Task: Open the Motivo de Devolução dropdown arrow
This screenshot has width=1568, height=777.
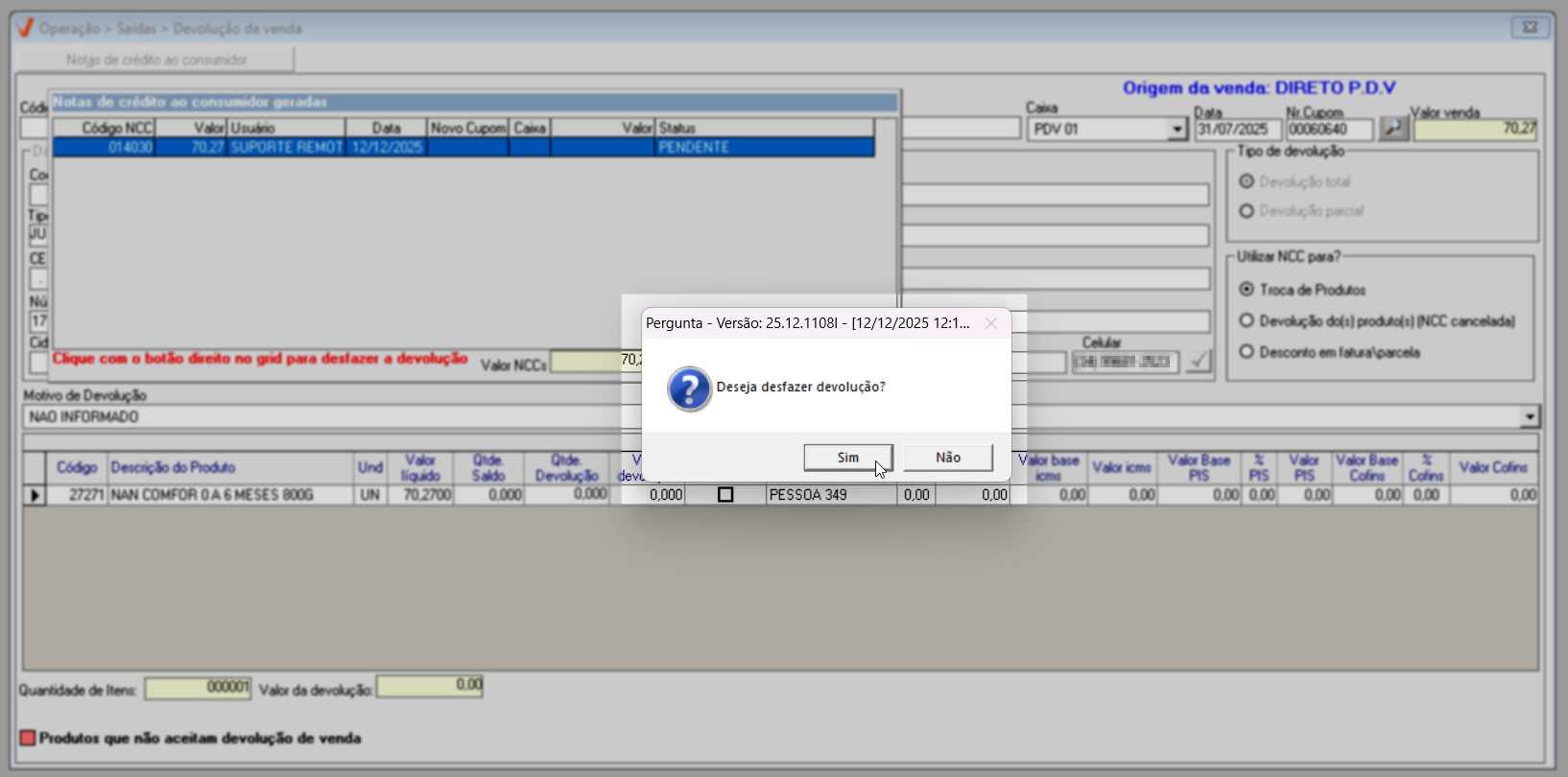Action: [x=1531, y=417]
